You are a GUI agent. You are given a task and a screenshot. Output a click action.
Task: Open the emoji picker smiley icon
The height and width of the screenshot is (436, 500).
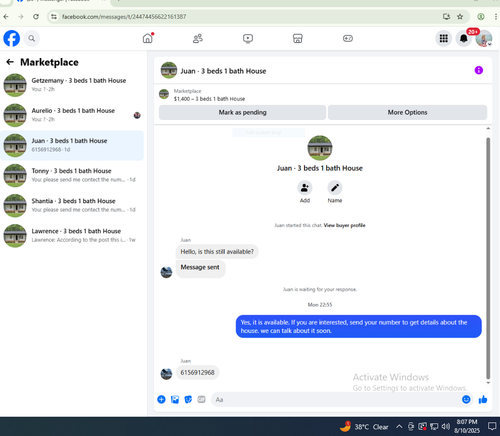pos(466,399)
